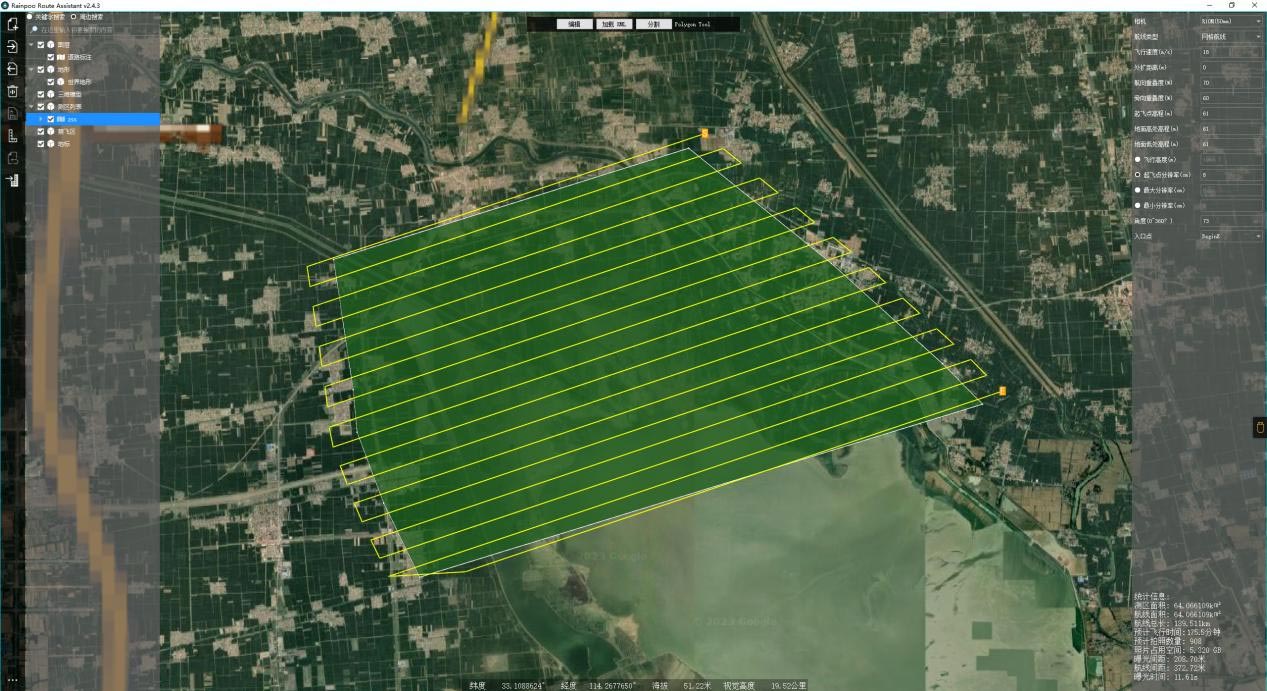This screenshot has height=691, width=1267.
Task: Click the export file arrow icon
Action: (x=12, y=69)
